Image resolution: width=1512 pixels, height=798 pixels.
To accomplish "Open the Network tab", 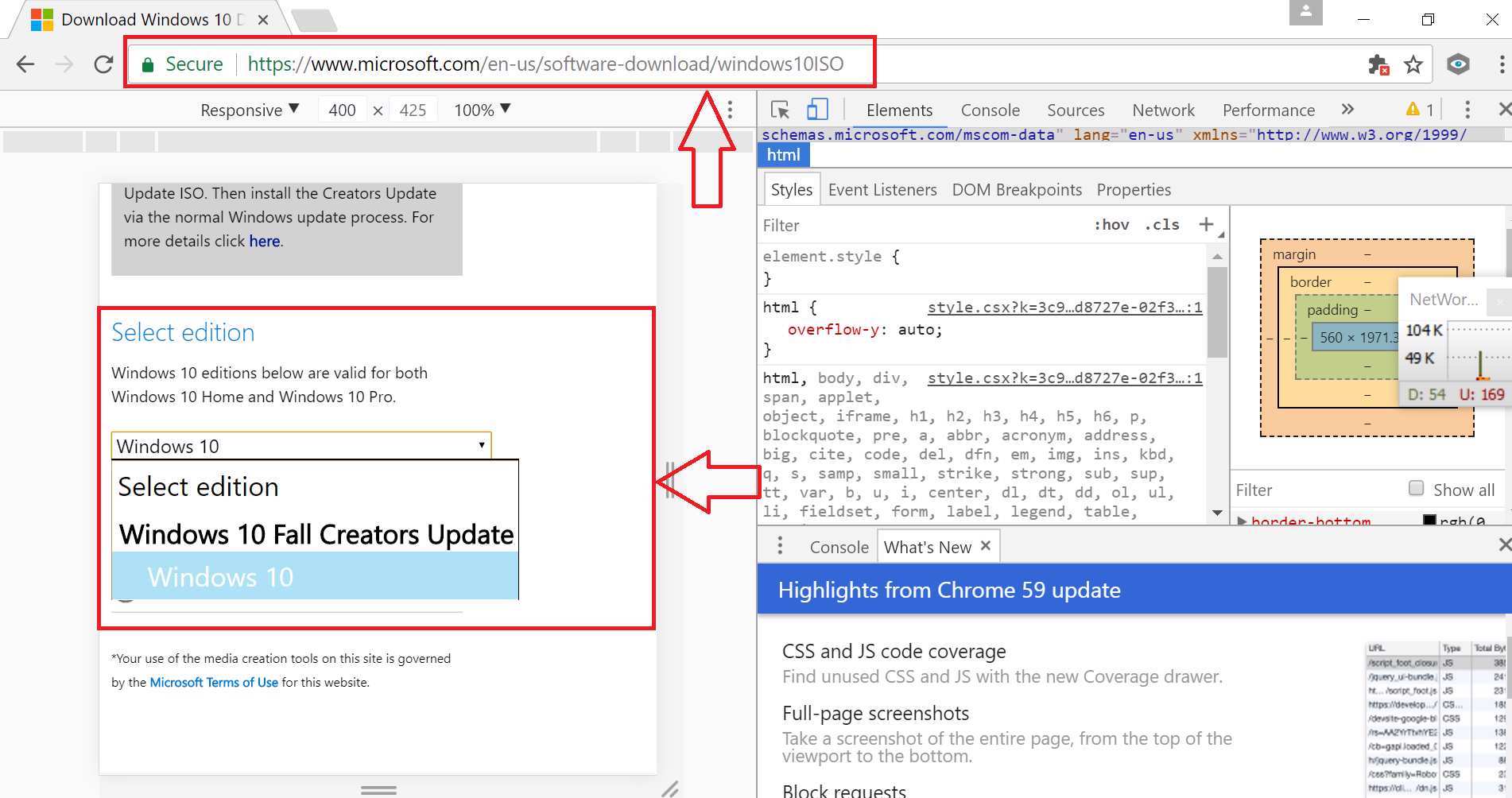I will pos(1163,110).
